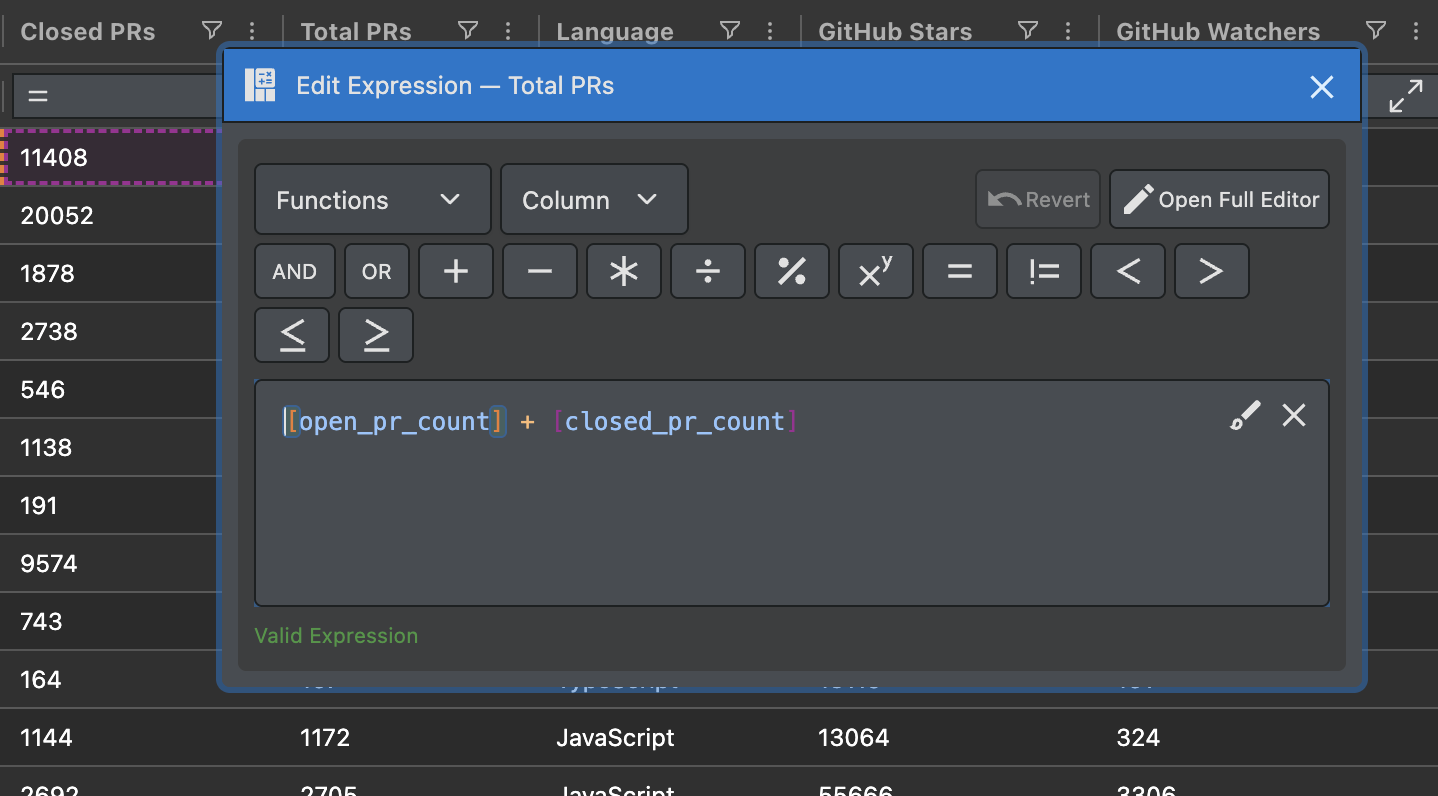Open the Functions dropdown
This screenshot has height=796, width=1438.
tap(373, 199)
